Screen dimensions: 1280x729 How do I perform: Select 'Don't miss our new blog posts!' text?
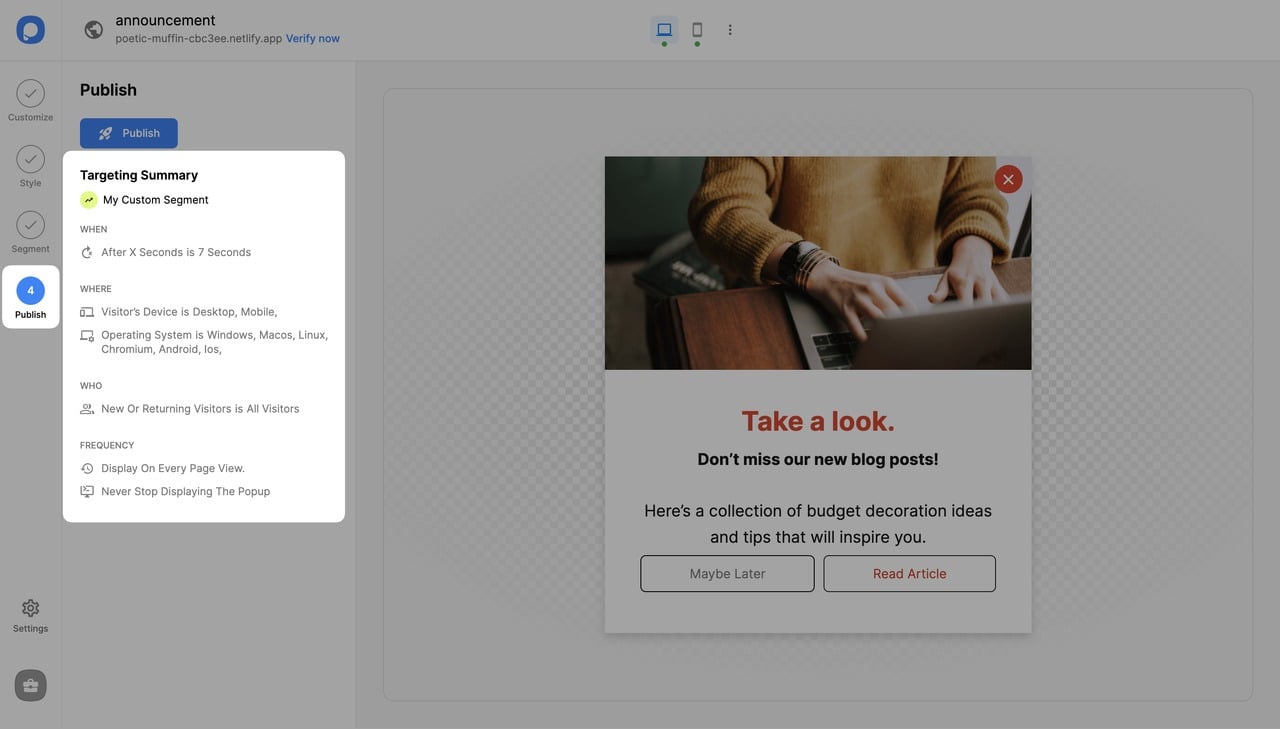tap(818, 460)
